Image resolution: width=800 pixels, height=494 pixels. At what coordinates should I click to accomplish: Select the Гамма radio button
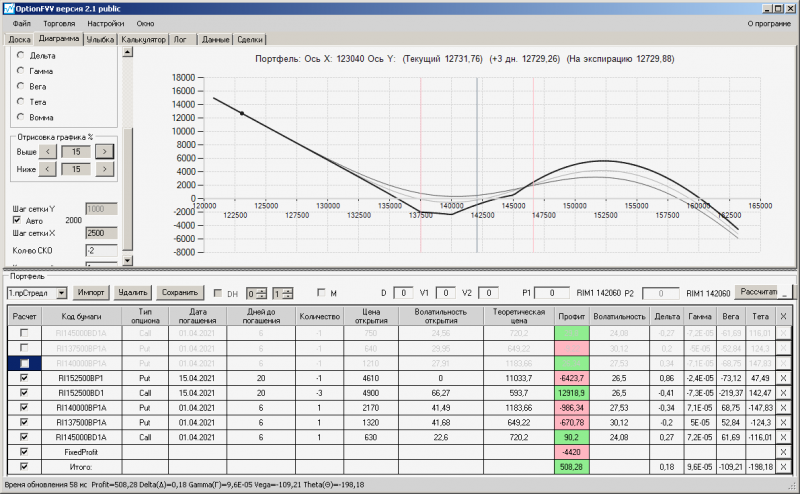(x=20, y=70)
